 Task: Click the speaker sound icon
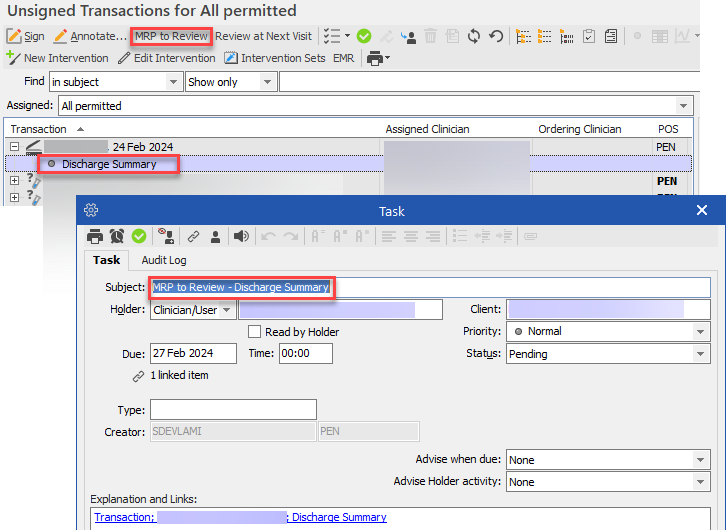[241, 236]
